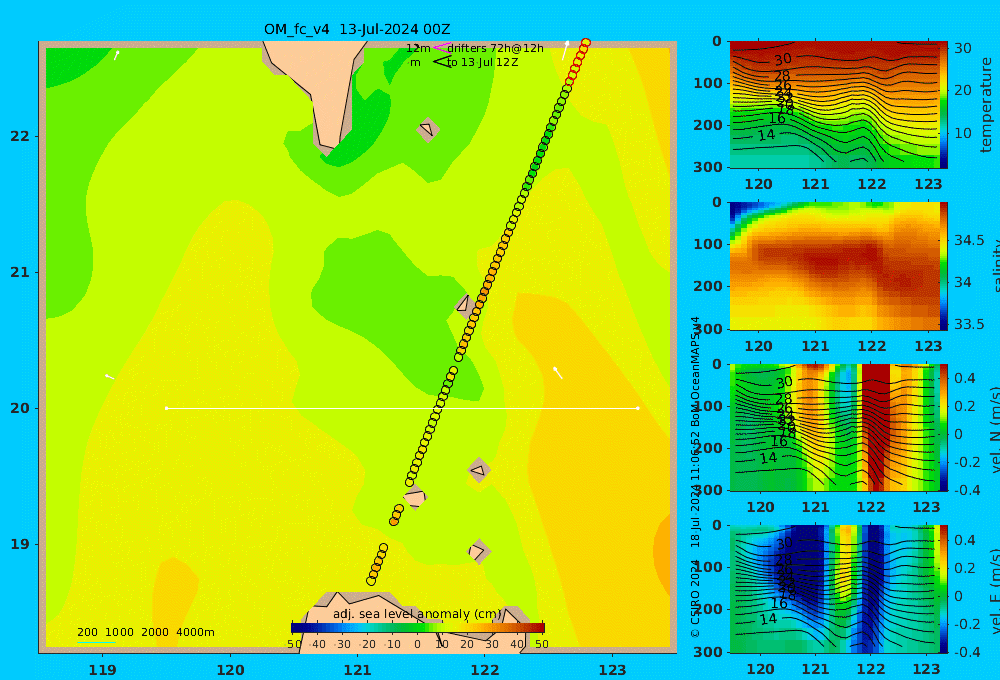The width and height of the screenshot is (1000, 680).
Task: Click the sea level anomaly color bar
Action: click(x=418, y=628)
